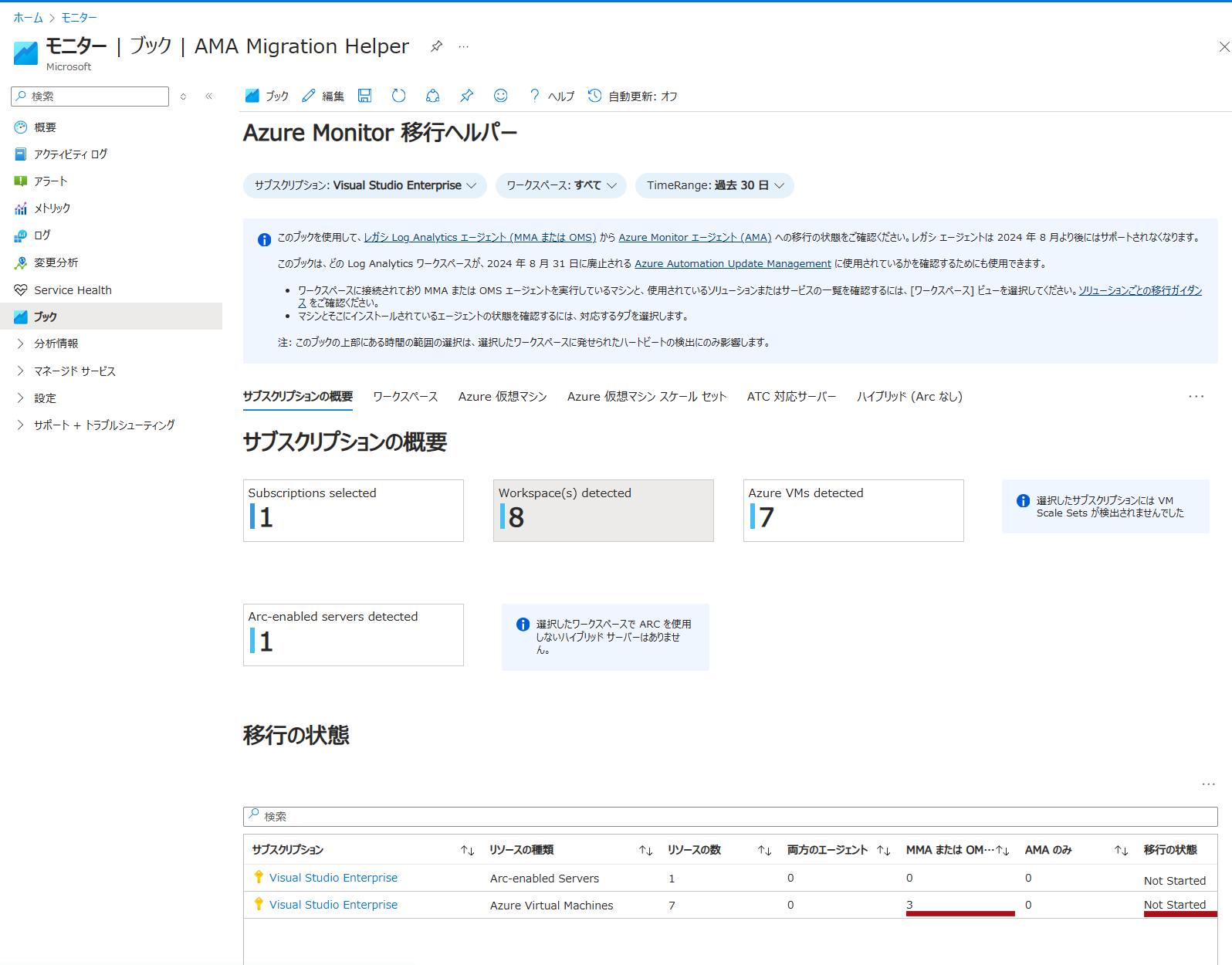Image resolution: width=1232 pixels, height=965 pixels.
Task: Open the tabs overflow ellipsis menu
Action: (x=1196, y=396)
